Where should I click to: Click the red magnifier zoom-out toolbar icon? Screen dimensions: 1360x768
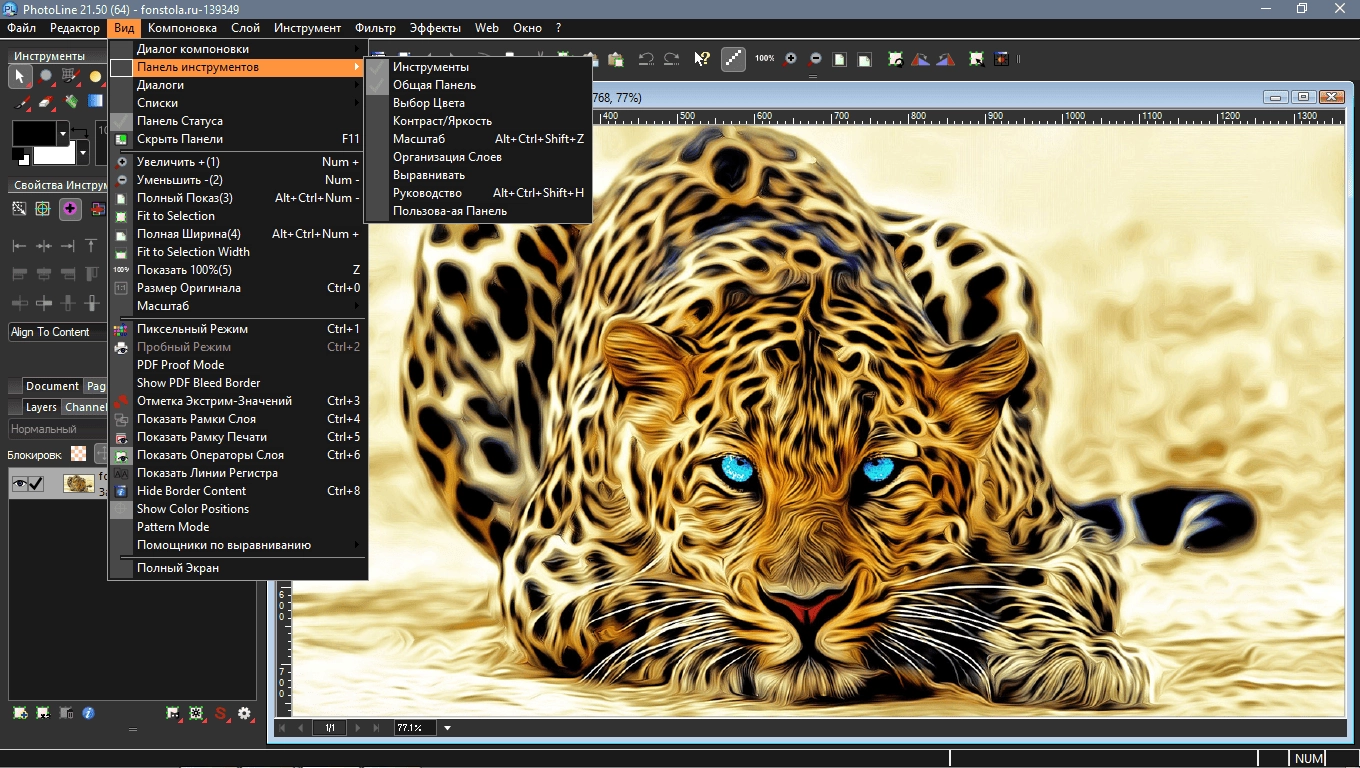click(815, 59)
